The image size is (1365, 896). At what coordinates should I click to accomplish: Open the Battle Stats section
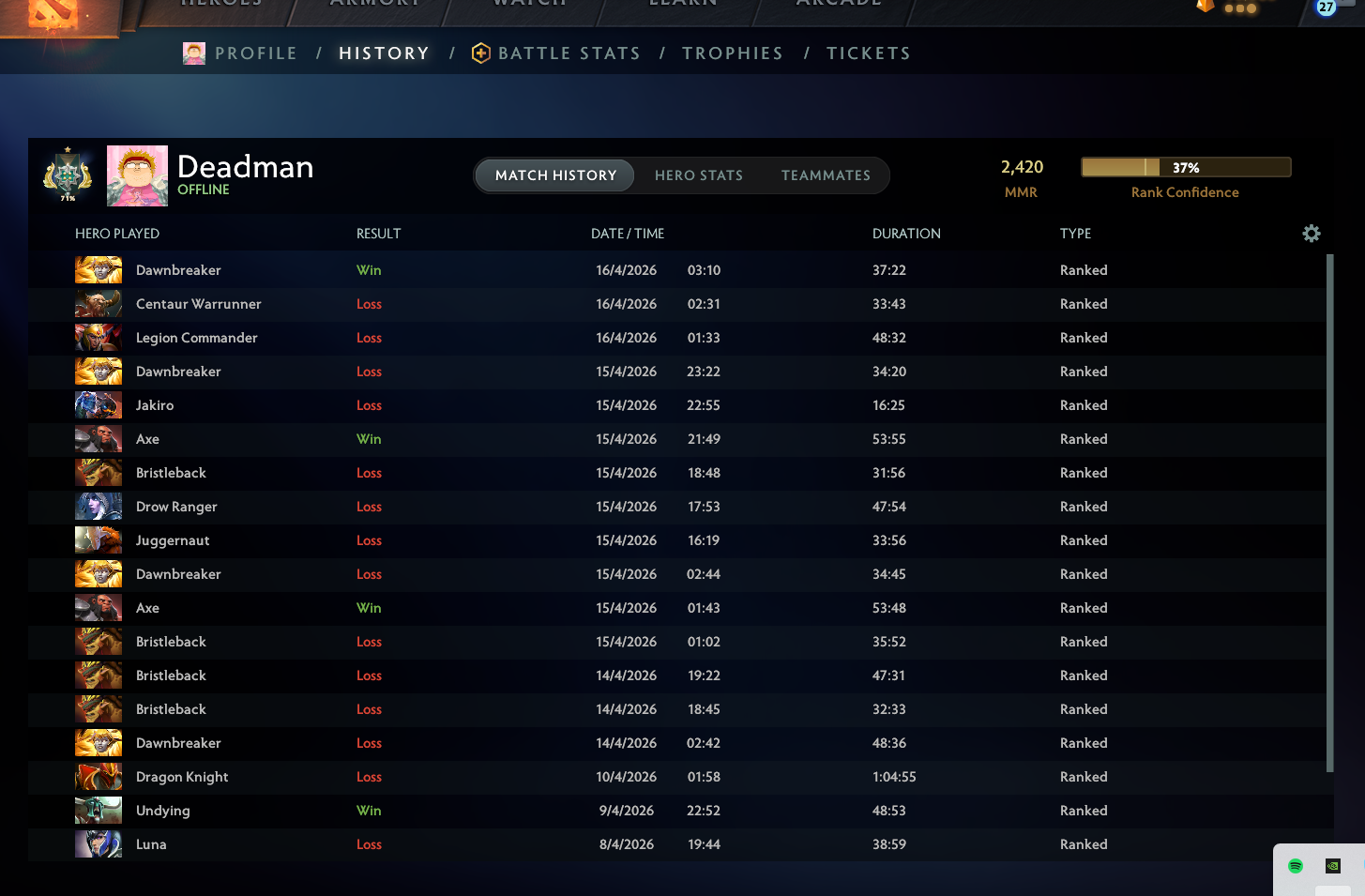569,53
